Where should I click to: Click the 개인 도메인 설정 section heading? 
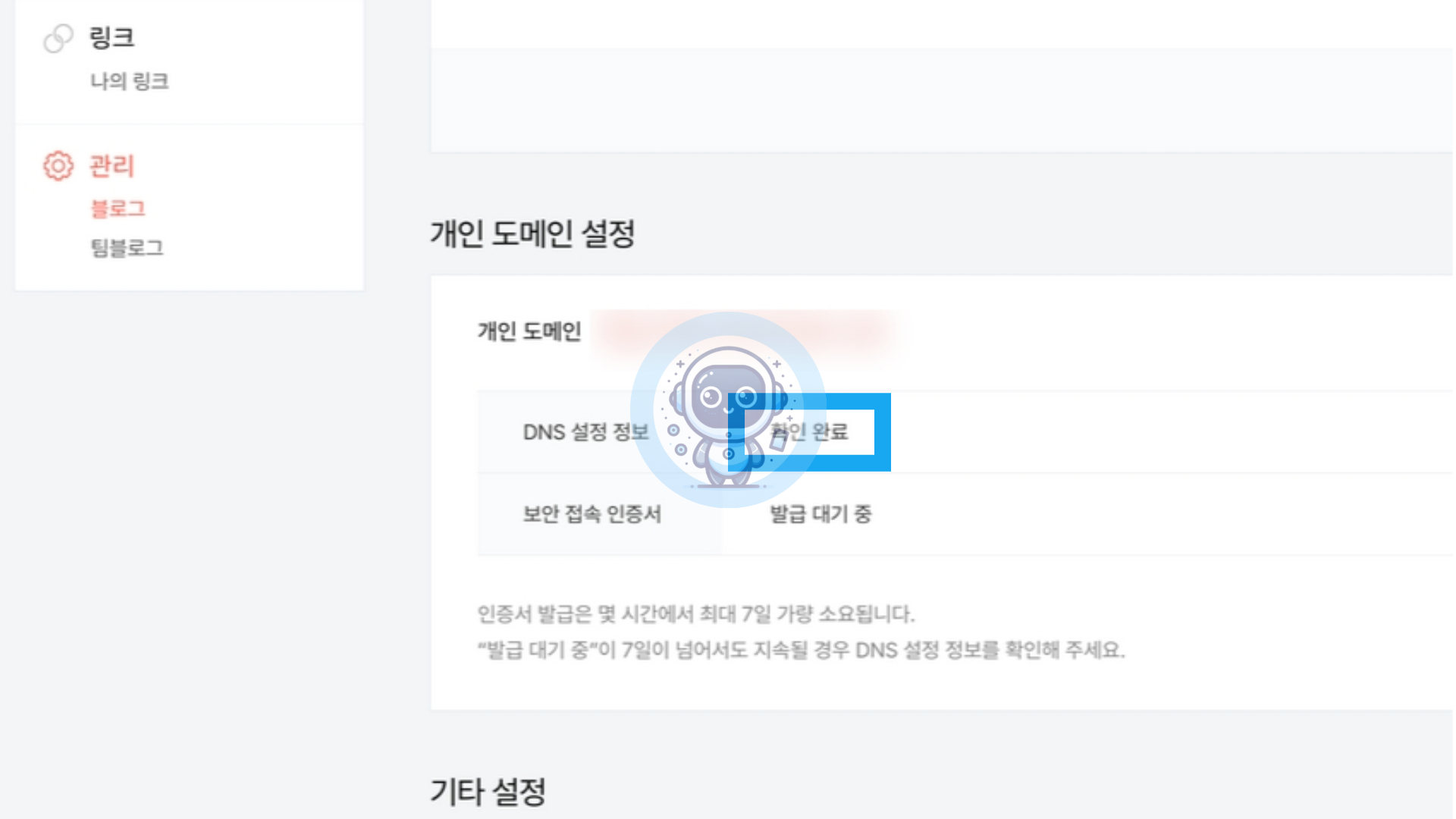[x=532, y=234]
